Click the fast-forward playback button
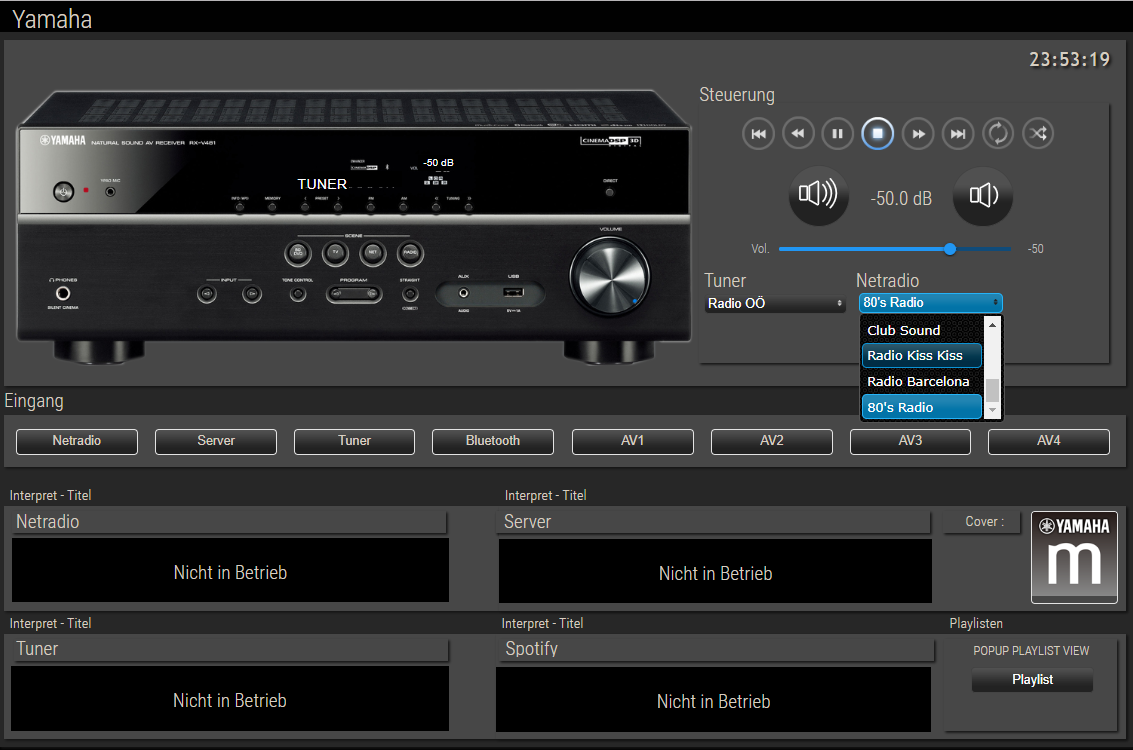The height and width of the screenshot is (750, 1133). (x=918, y=134)
